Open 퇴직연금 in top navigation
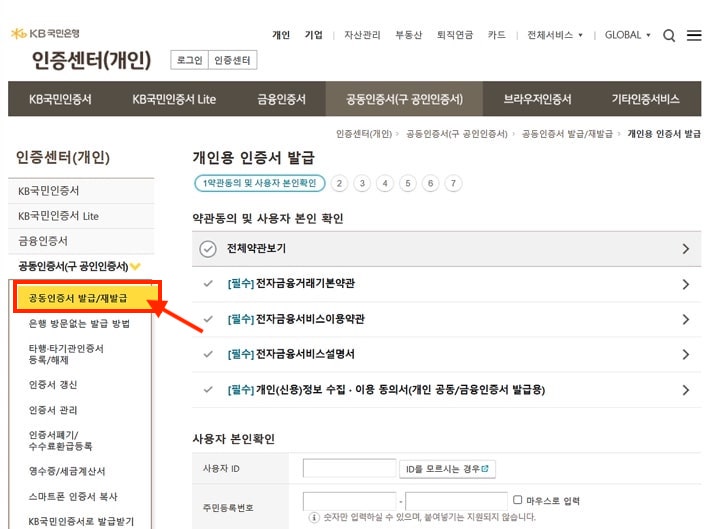The height and width of the screenshot is (529, 720). (455, 35)
